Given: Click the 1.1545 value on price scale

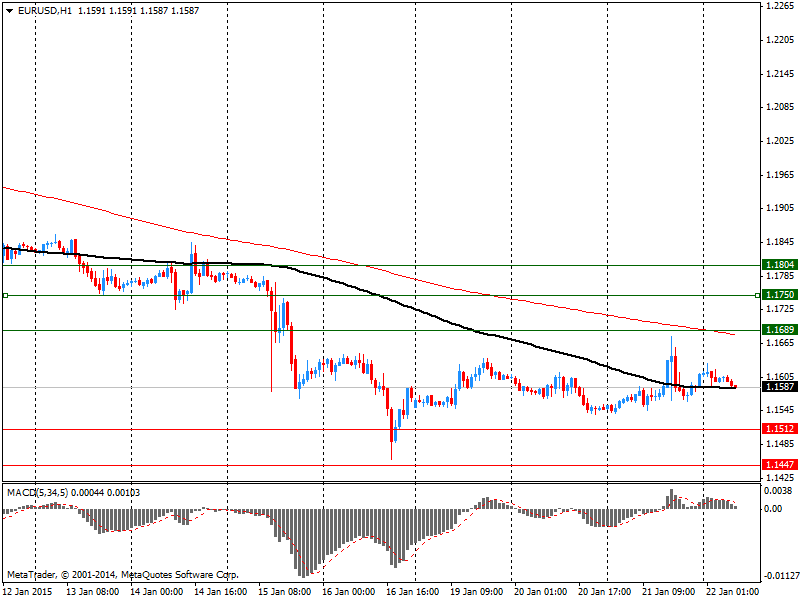Looking at the screenshot, I should point(781,410).
